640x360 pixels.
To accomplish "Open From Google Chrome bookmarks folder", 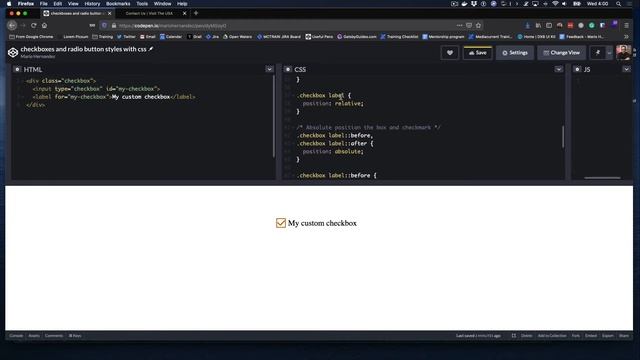I will (31, 37).
